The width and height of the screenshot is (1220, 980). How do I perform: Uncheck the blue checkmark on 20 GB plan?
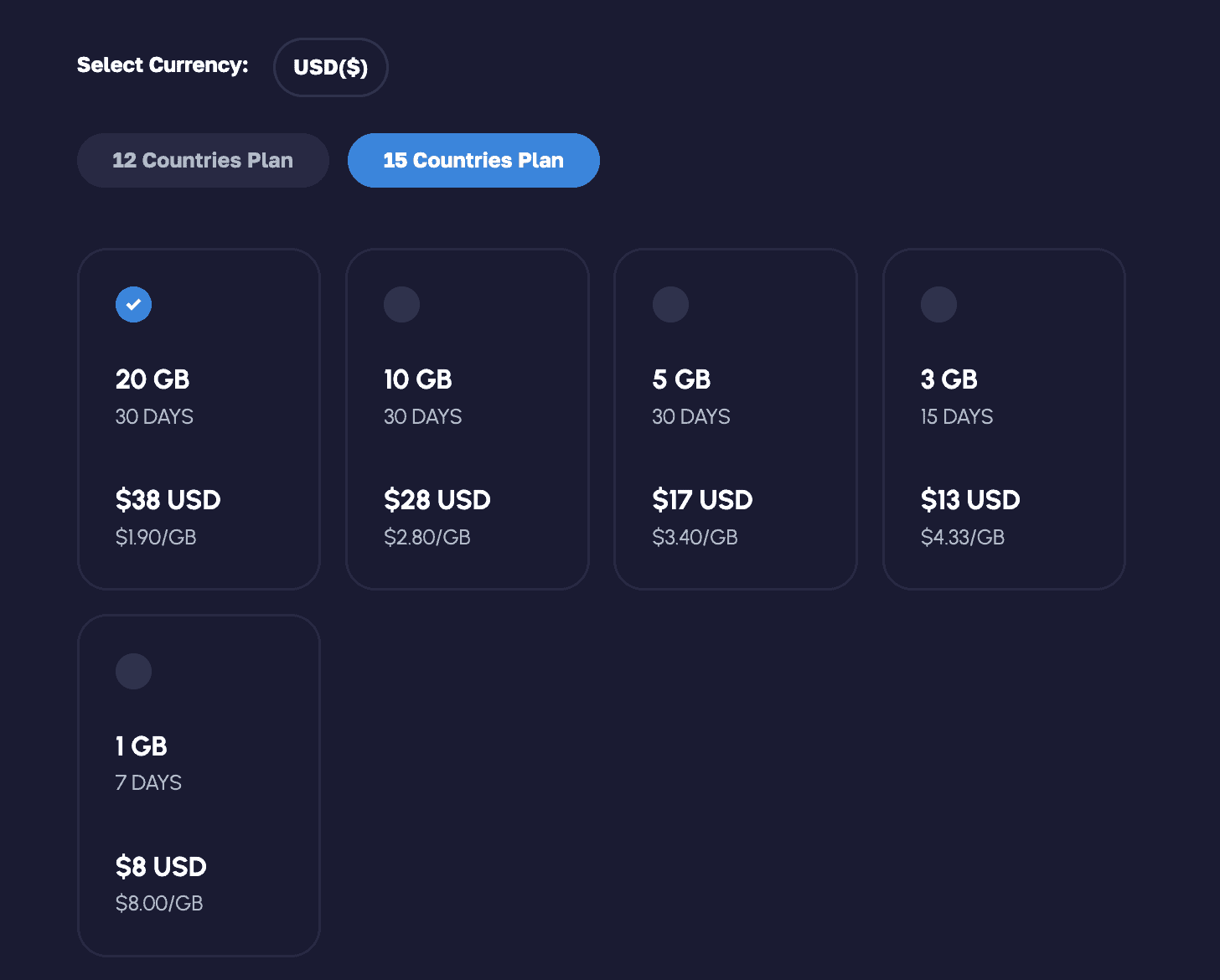133,304
